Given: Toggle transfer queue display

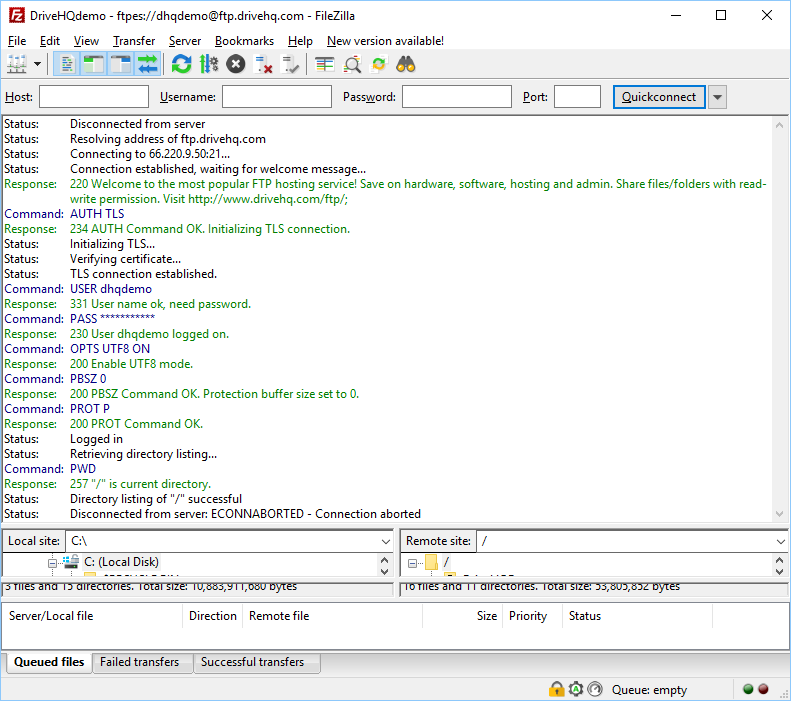Looking at the screenshot, I should click(147, 64).
